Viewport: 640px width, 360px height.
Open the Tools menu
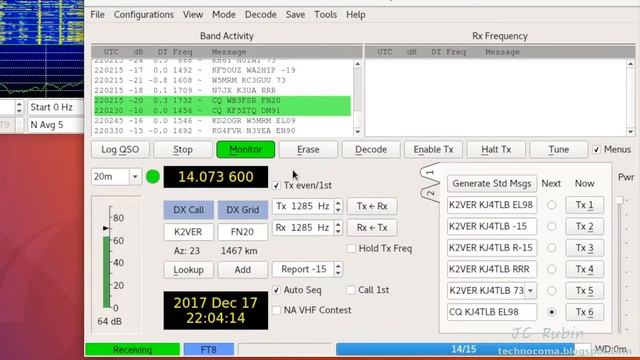pos(325,15)
